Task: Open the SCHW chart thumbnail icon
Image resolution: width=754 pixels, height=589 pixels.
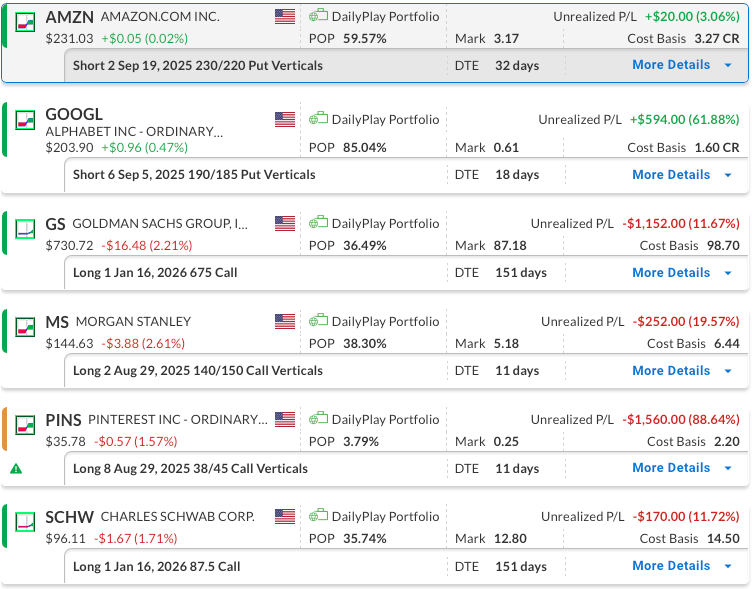Action: click(x=25, y=522)
